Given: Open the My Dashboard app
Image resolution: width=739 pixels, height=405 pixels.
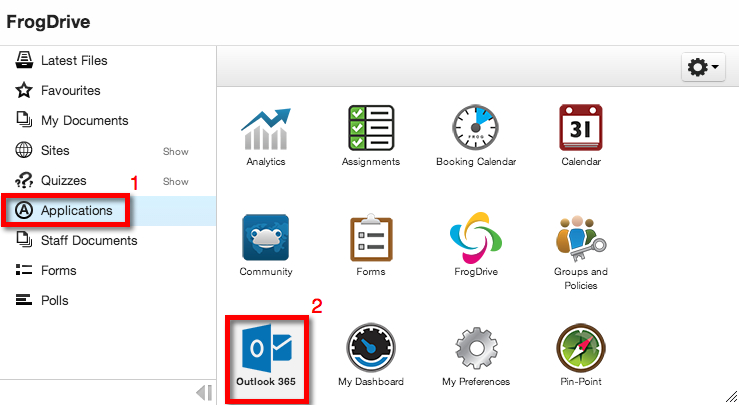Looking at the screenshot, I should tap(370, 355).
